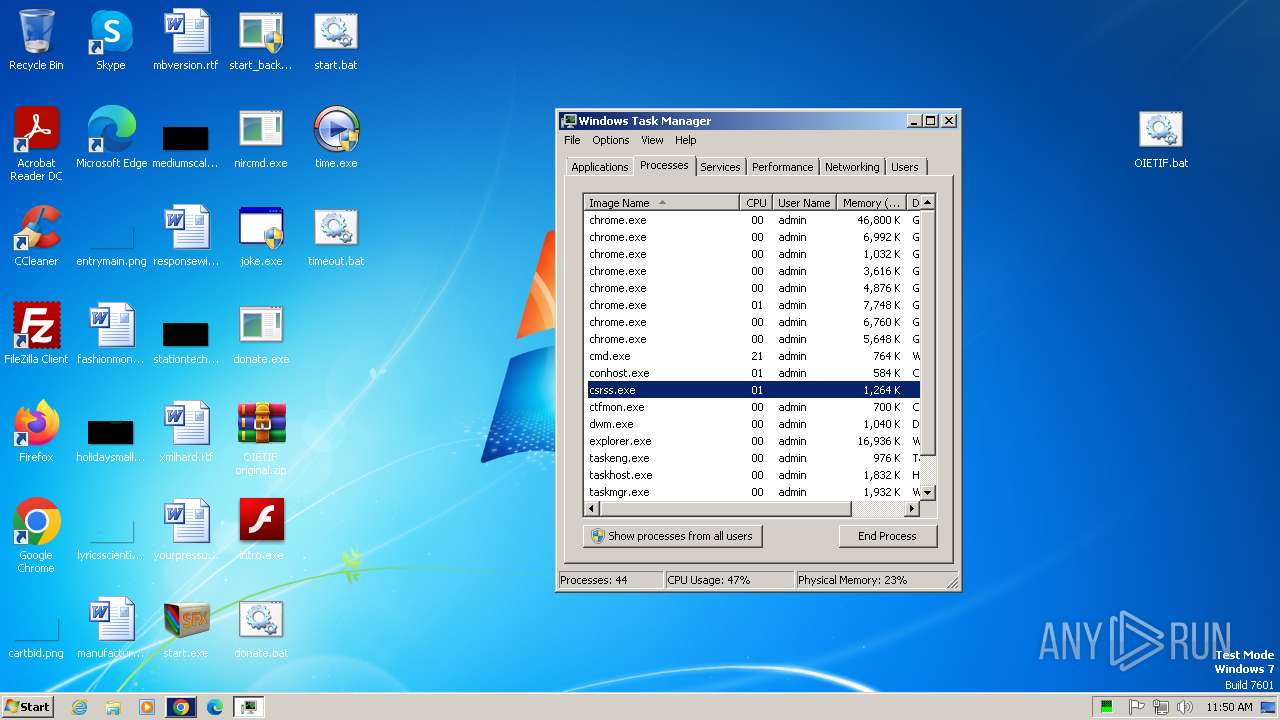Open Acrobat Reader DC shortcut
This screenshot has height=720, width=1280.
tap(36, 144)
